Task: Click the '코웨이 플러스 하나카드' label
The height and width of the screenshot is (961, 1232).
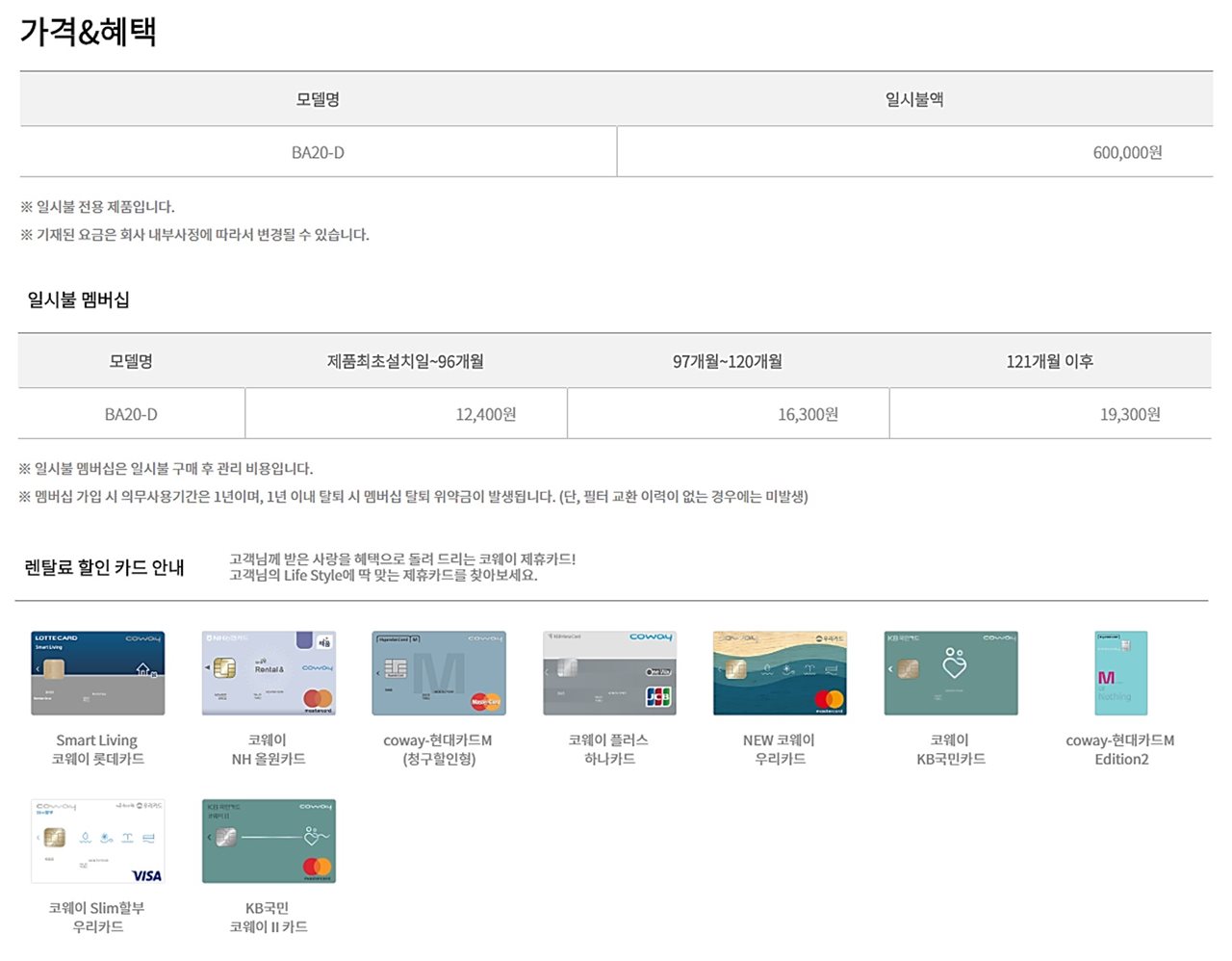Action: (x=609, y=749)
